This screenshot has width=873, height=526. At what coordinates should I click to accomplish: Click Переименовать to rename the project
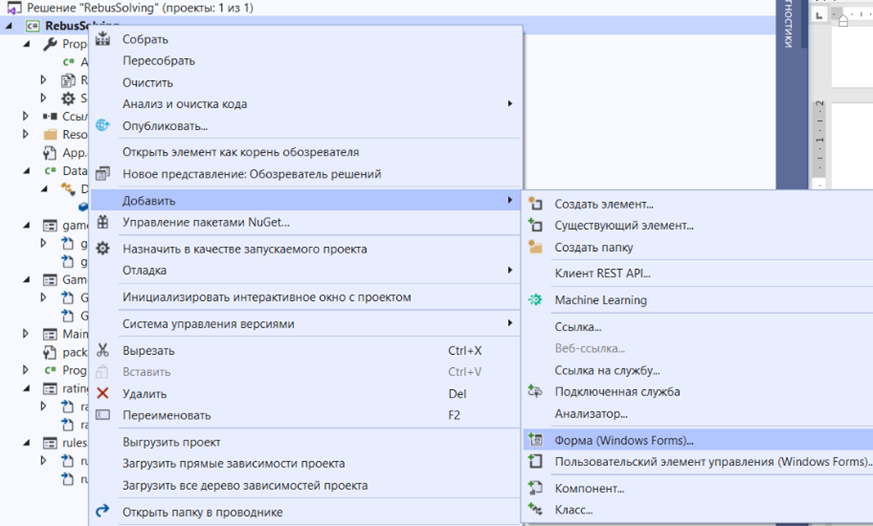[166, 416]
